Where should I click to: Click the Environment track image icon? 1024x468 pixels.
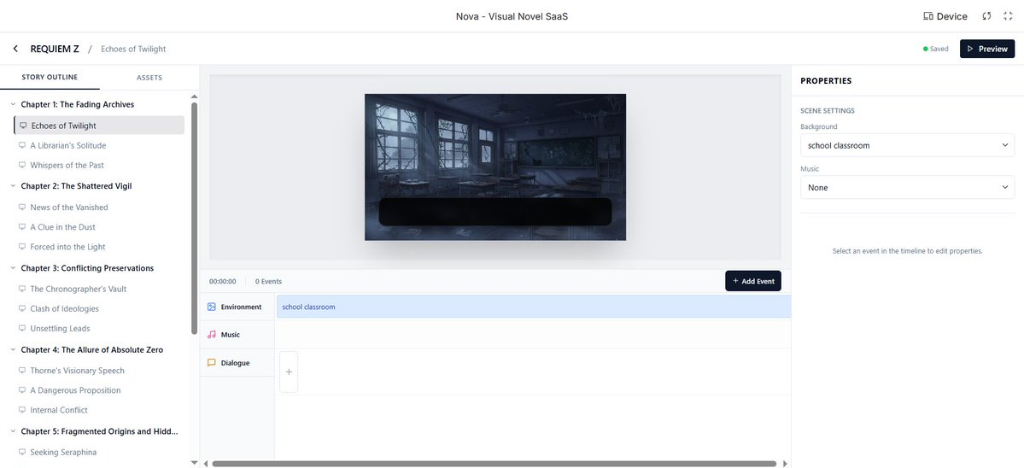[x=211, y=307]
